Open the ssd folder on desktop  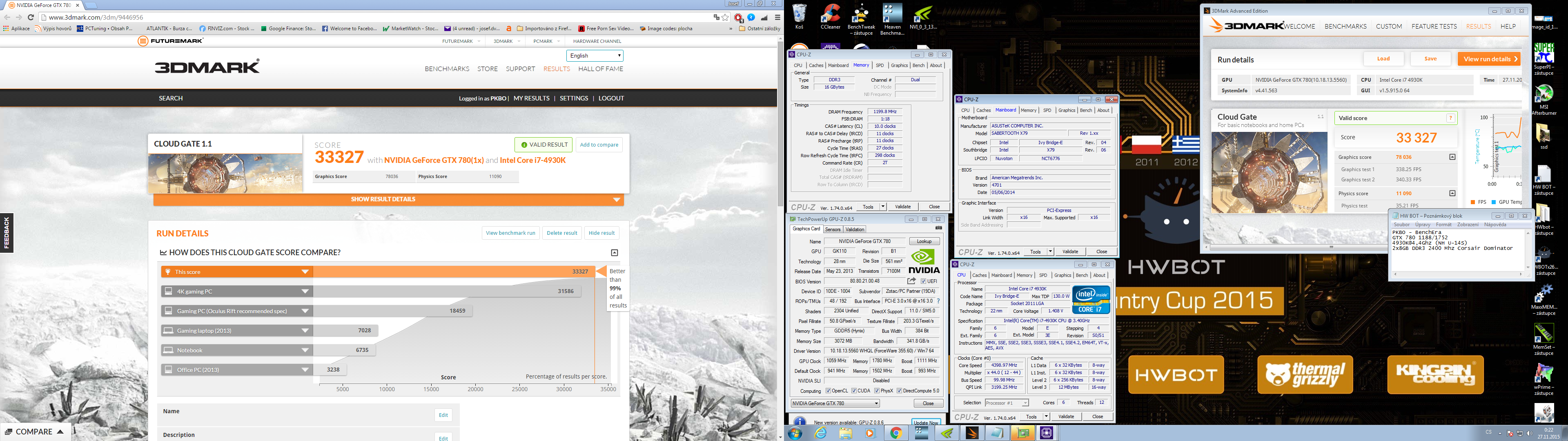click(1543, 137)
